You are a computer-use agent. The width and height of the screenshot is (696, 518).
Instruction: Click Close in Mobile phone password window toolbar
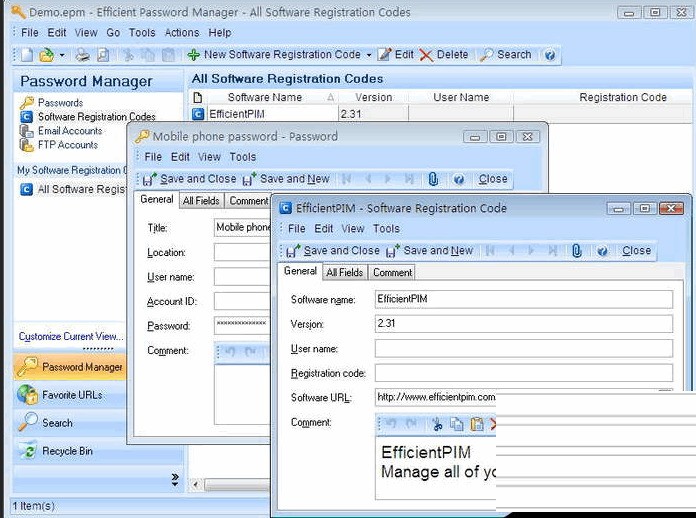pyautogui.click(x=493, y=179)
